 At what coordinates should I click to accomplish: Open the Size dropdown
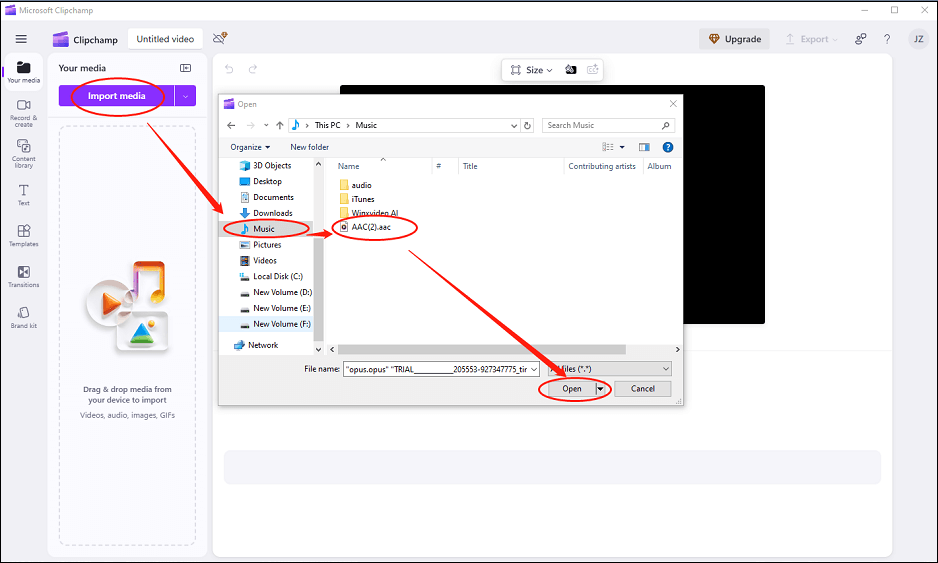click(x=531, y=70)
